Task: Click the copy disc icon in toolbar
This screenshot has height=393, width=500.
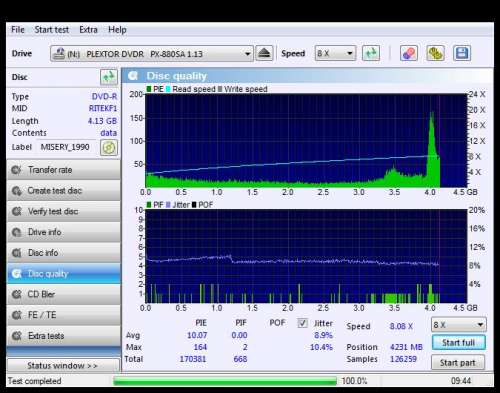Action: coord(435,53)
